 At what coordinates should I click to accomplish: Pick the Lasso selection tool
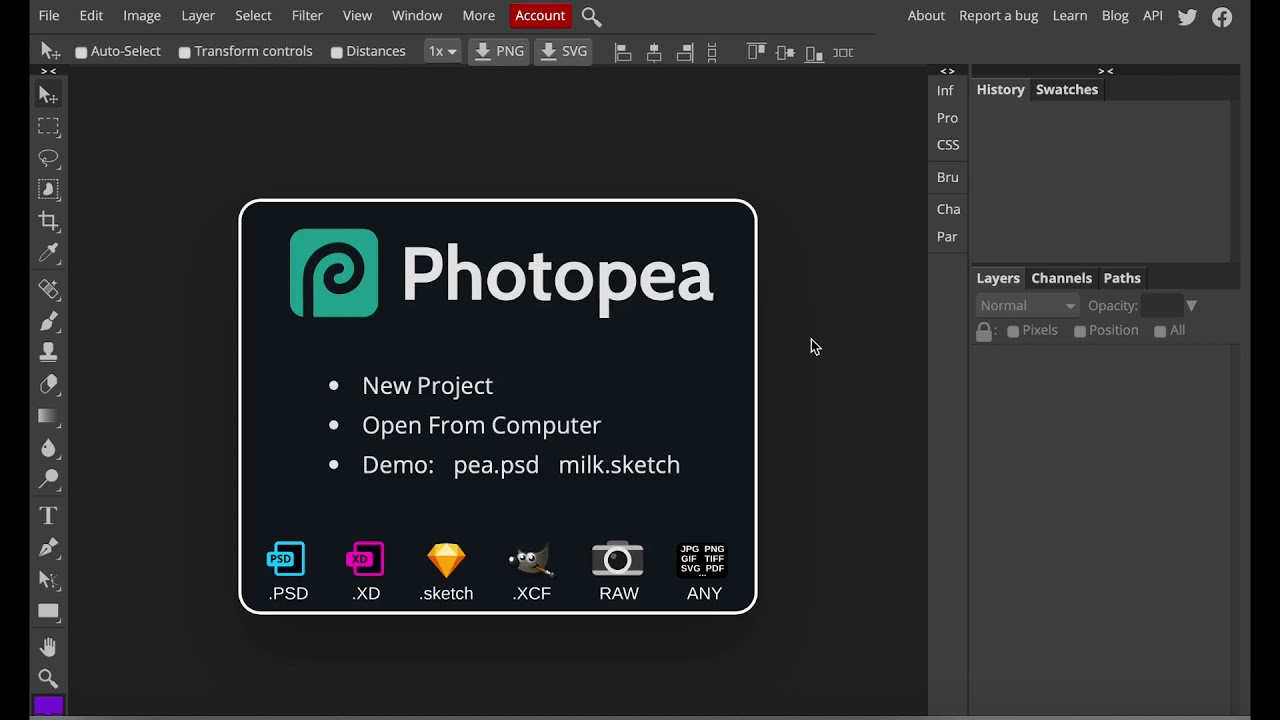pos(48,158)
